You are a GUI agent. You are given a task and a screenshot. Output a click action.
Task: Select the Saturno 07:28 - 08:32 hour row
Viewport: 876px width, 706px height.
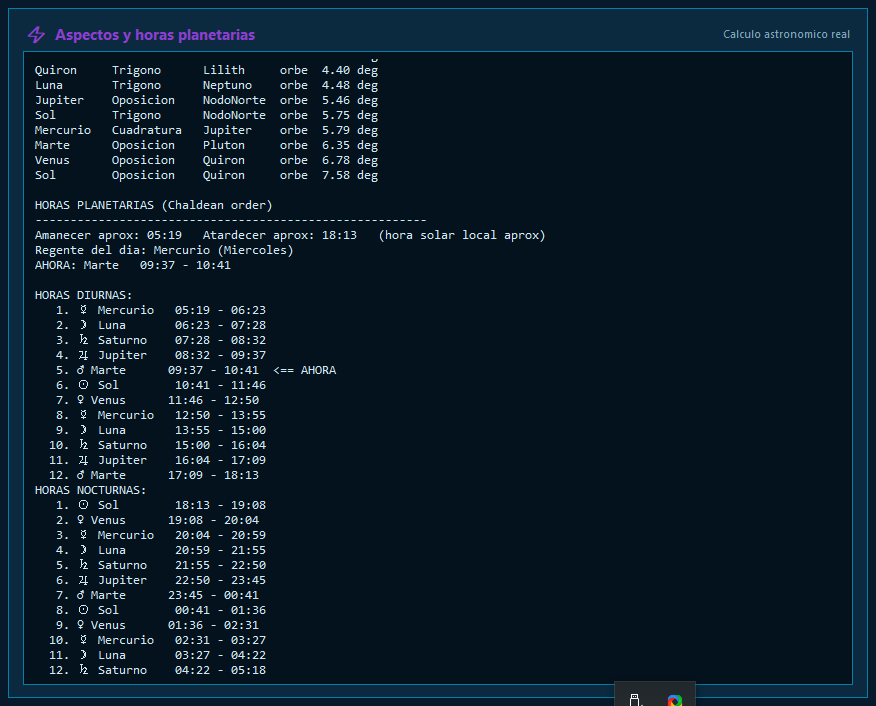pyautogui.click(x=161, y=340)
